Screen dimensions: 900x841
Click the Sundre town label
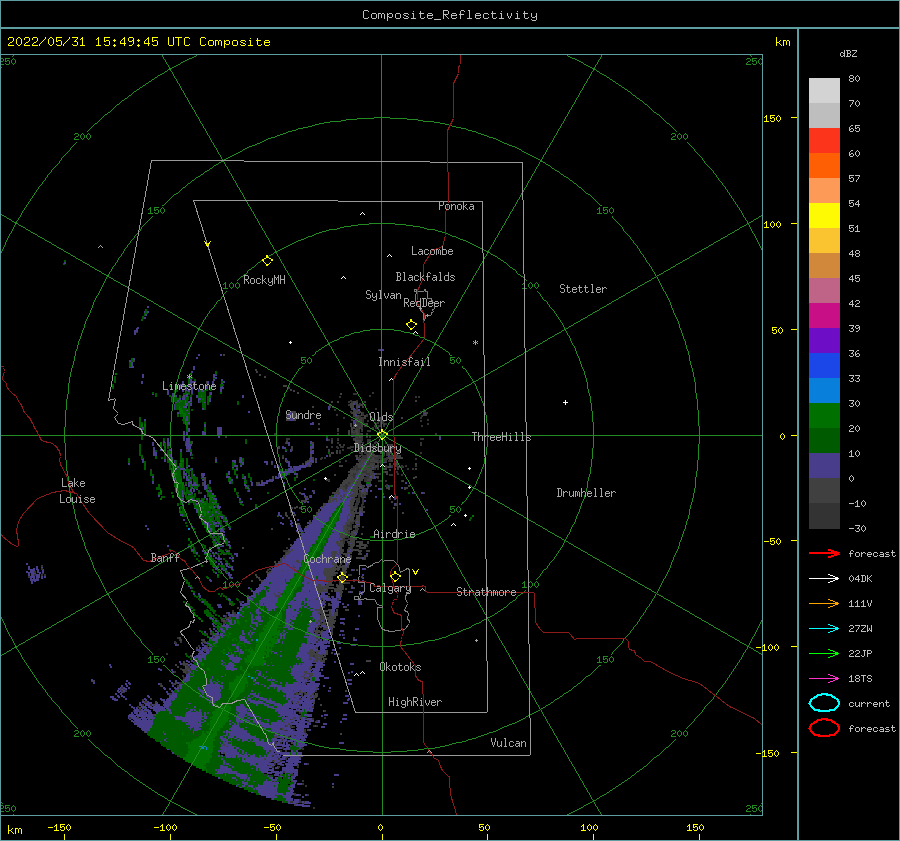coord(303,414)
